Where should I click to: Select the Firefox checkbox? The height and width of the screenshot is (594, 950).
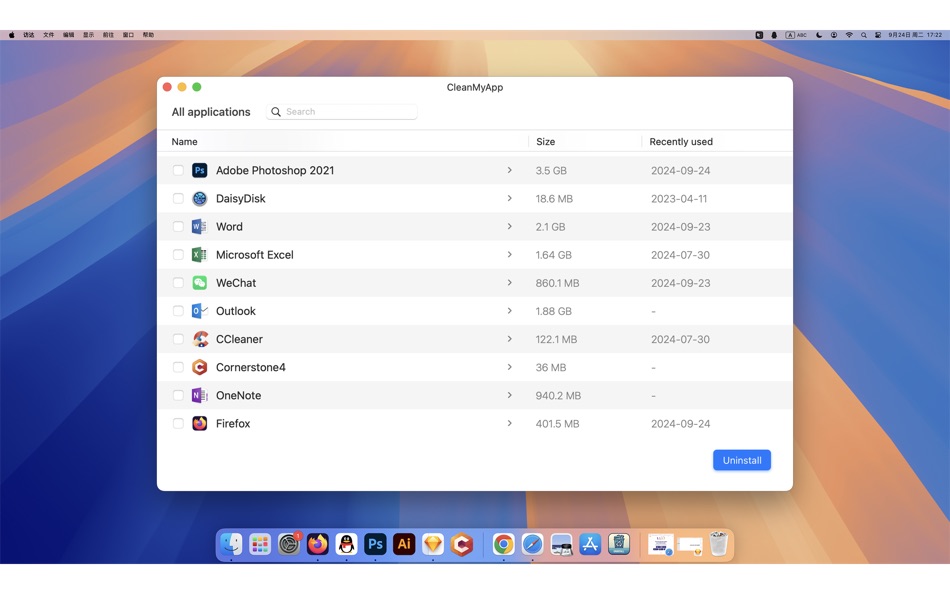click(178, 424)
